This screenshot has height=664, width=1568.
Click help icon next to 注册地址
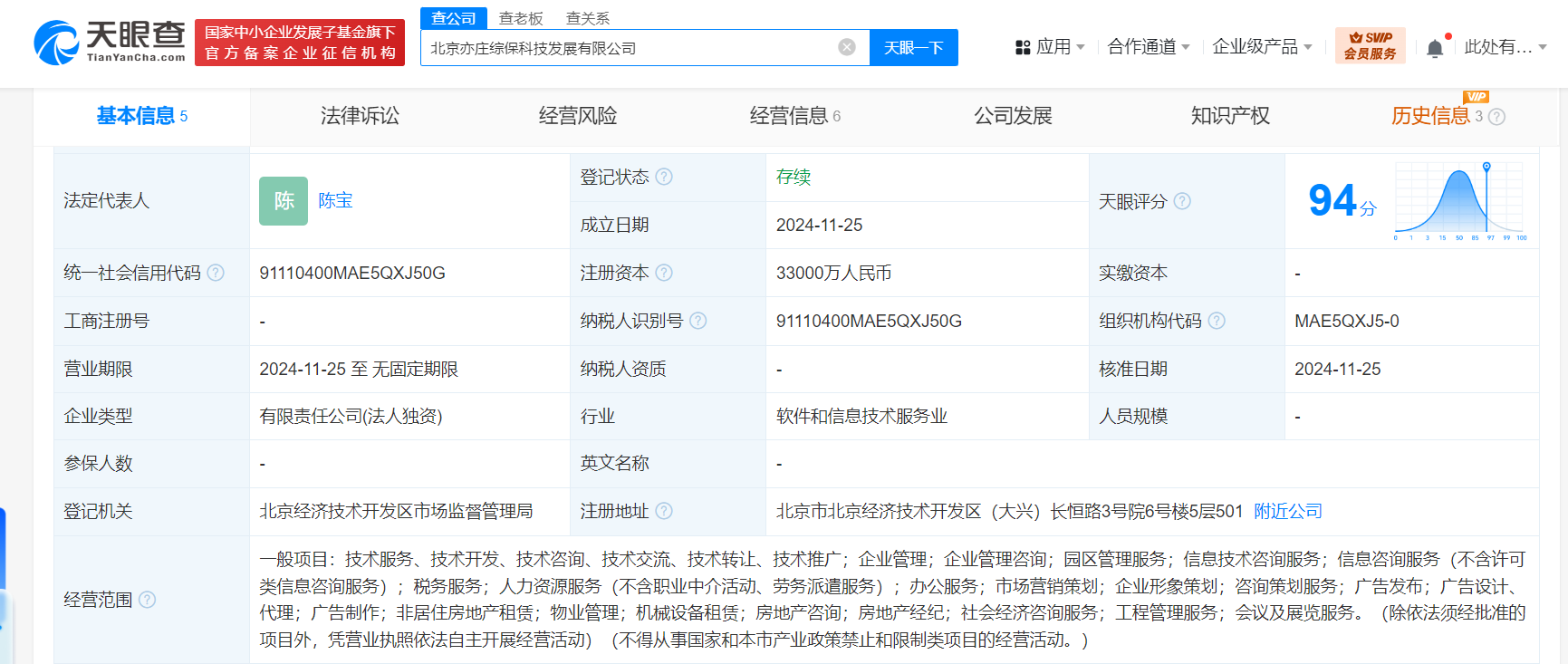coord(664,511)
